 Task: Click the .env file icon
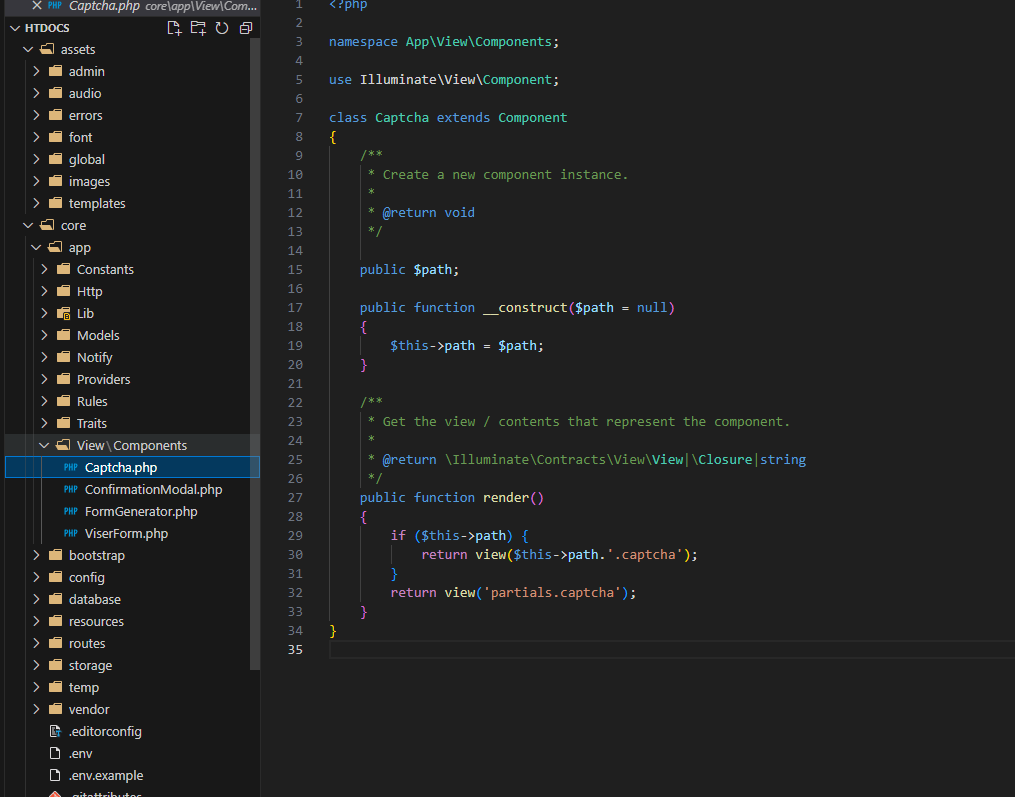click(x=56, y=754)
